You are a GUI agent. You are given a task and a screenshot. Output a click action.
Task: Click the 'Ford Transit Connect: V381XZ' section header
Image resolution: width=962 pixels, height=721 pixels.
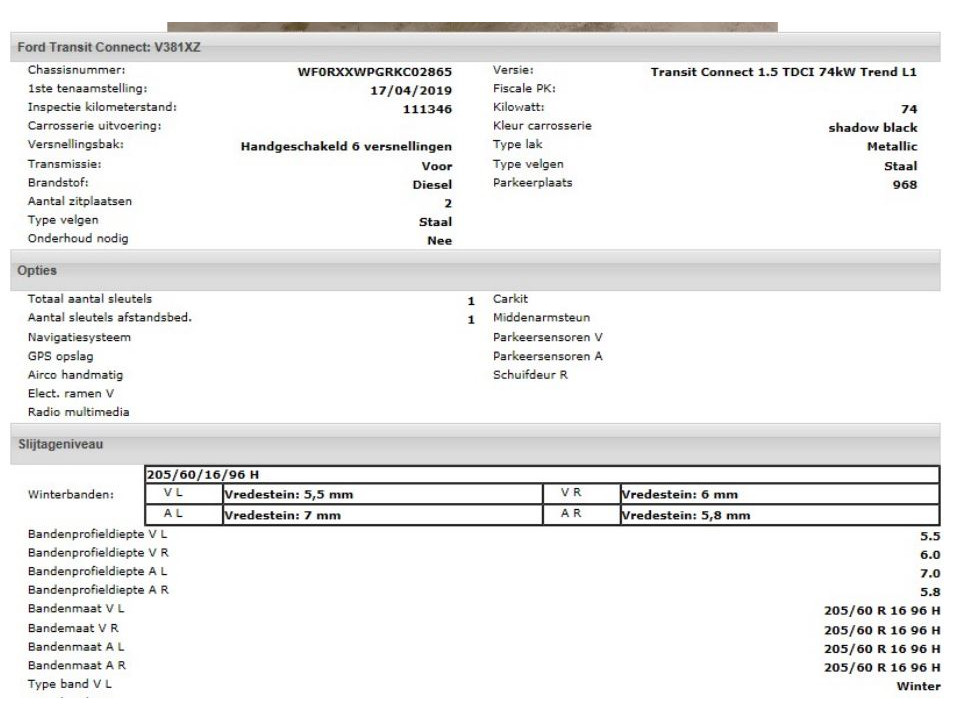pos(475,47)
